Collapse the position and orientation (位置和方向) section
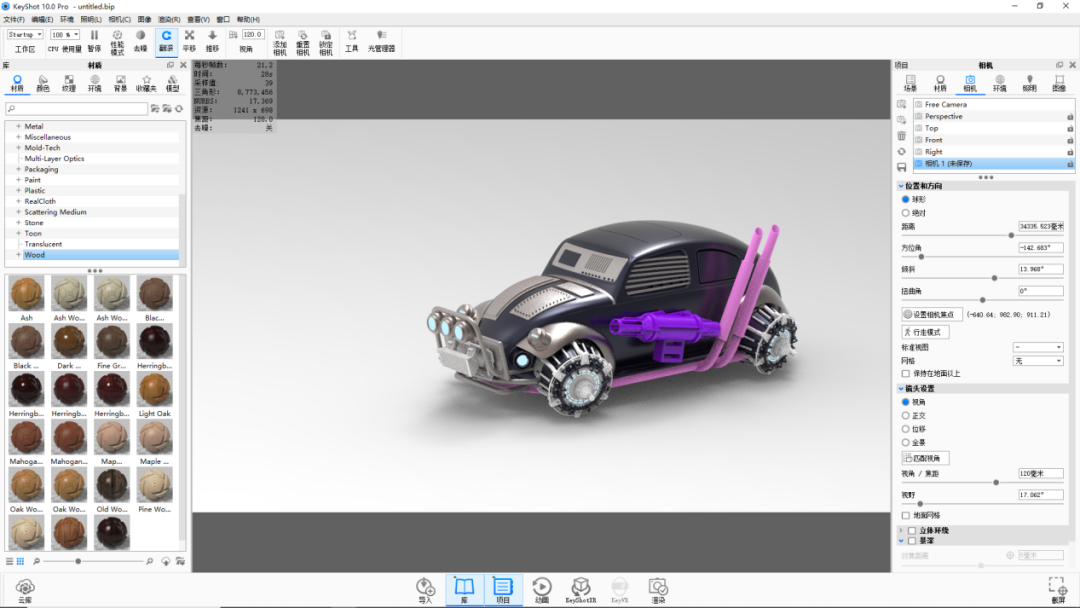Screen dimensions: 1080x608 tap(901, 186)
